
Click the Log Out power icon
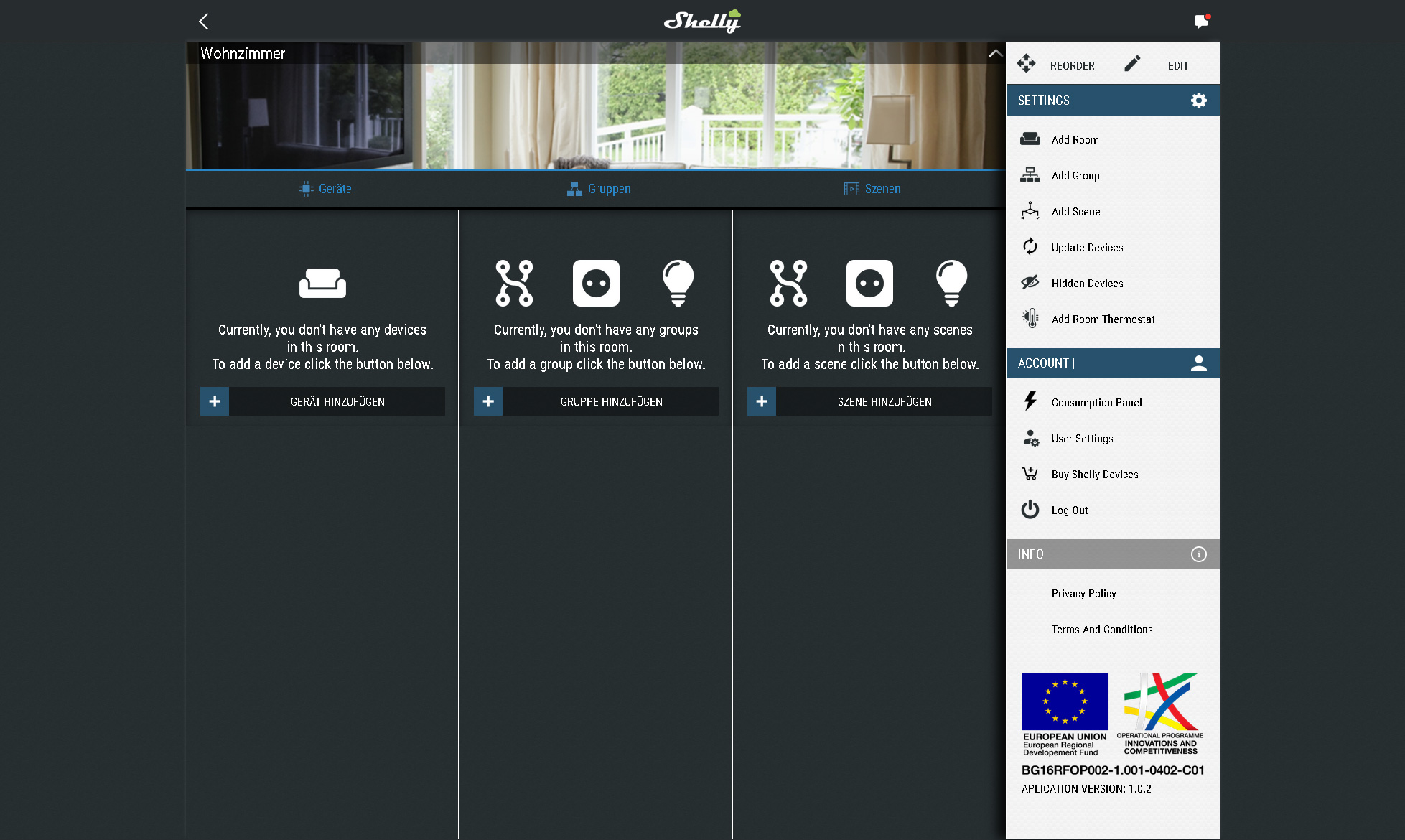[x=1030, y=509]
